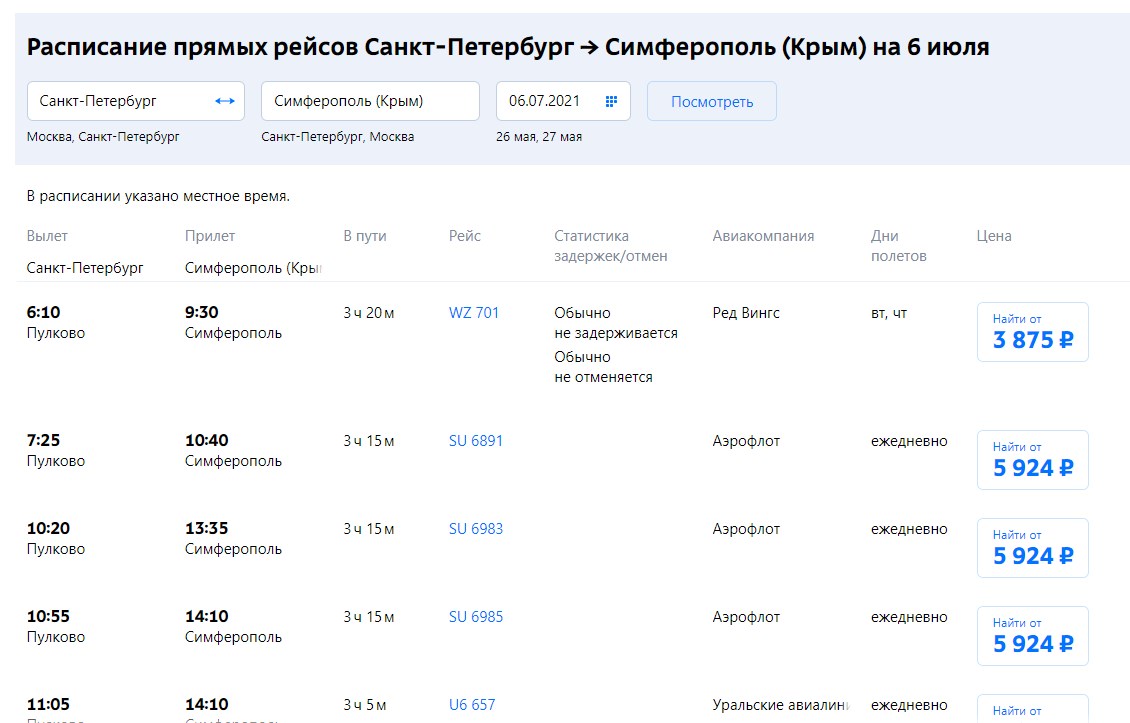The width and height of the screenshot is (1130, 723).
Task: Click the Вылет column header
Action: [47, 236]
